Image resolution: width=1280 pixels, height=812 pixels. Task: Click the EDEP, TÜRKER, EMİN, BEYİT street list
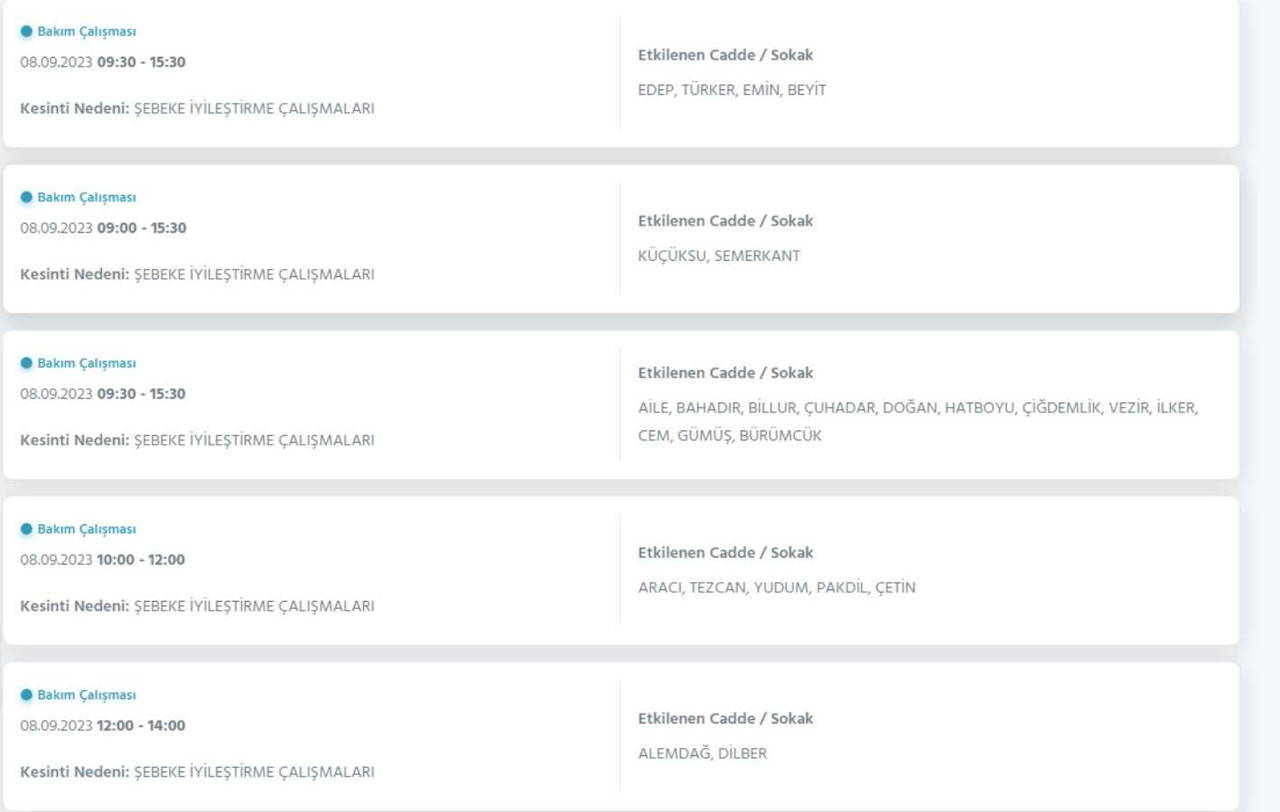(732, 90)
